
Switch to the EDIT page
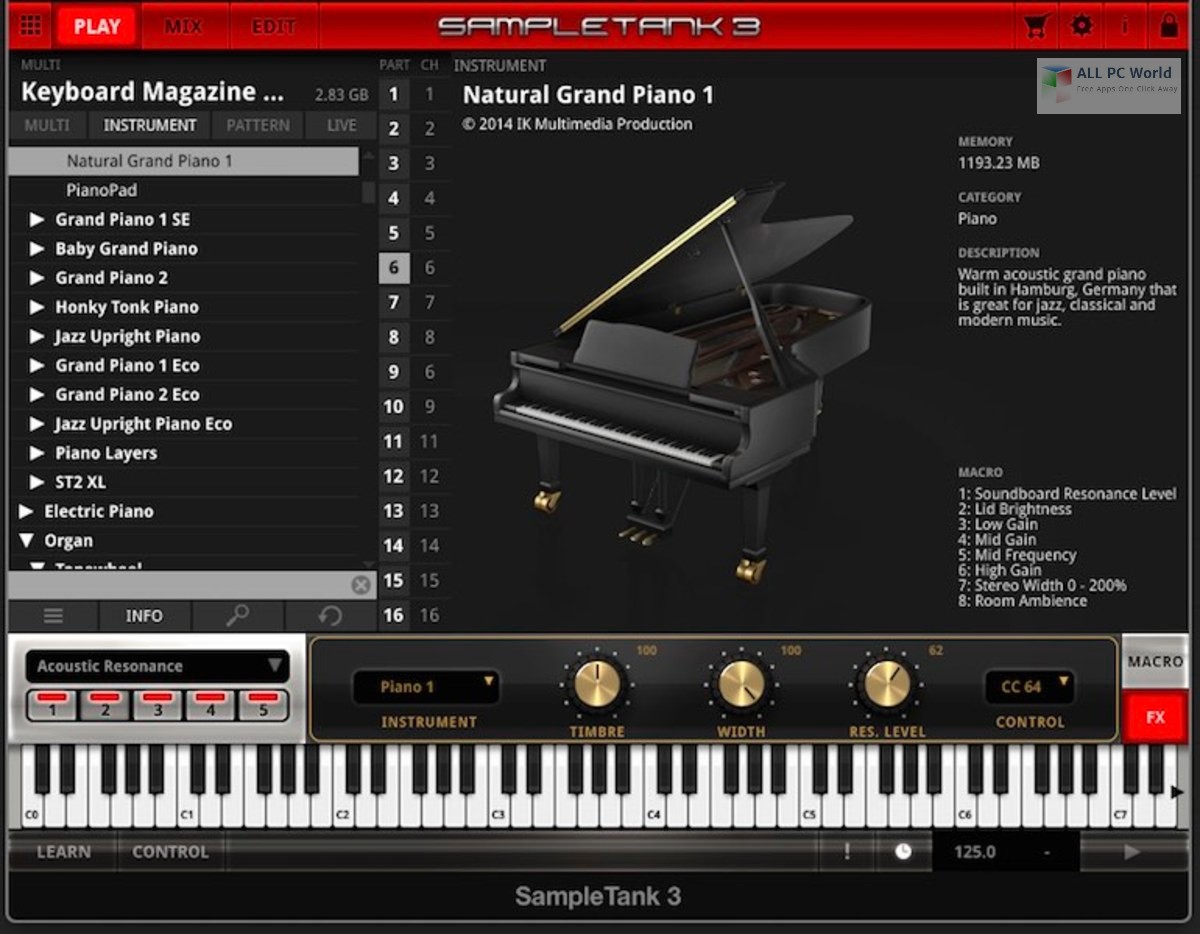(x=273, y=27)
